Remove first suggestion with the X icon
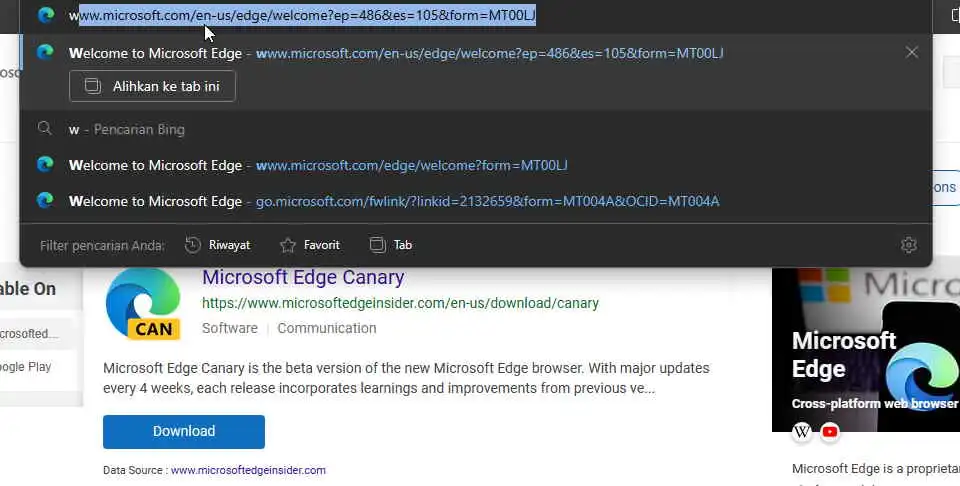The width and height of the screenshot is (960, 486). point(912,52)
